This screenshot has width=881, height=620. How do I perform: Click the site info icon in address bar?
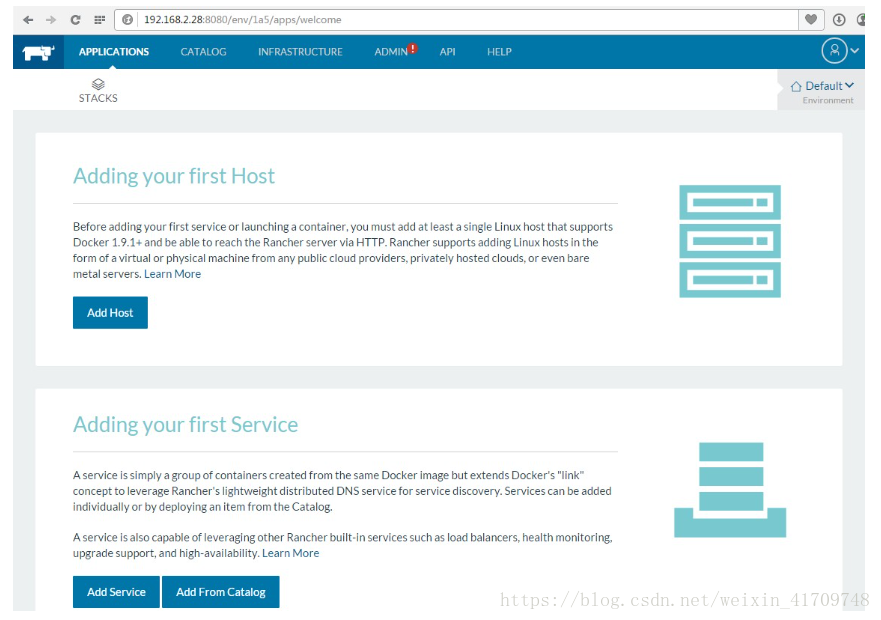pyautogui.click(x=128, y=20)
